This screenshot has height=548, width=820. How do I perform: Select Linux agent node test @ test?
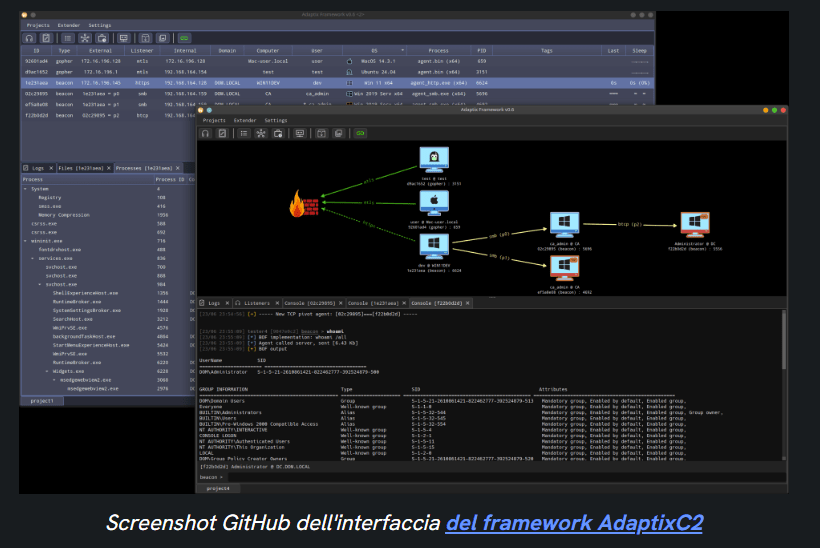pyautogui.click(x=434, y=160)
